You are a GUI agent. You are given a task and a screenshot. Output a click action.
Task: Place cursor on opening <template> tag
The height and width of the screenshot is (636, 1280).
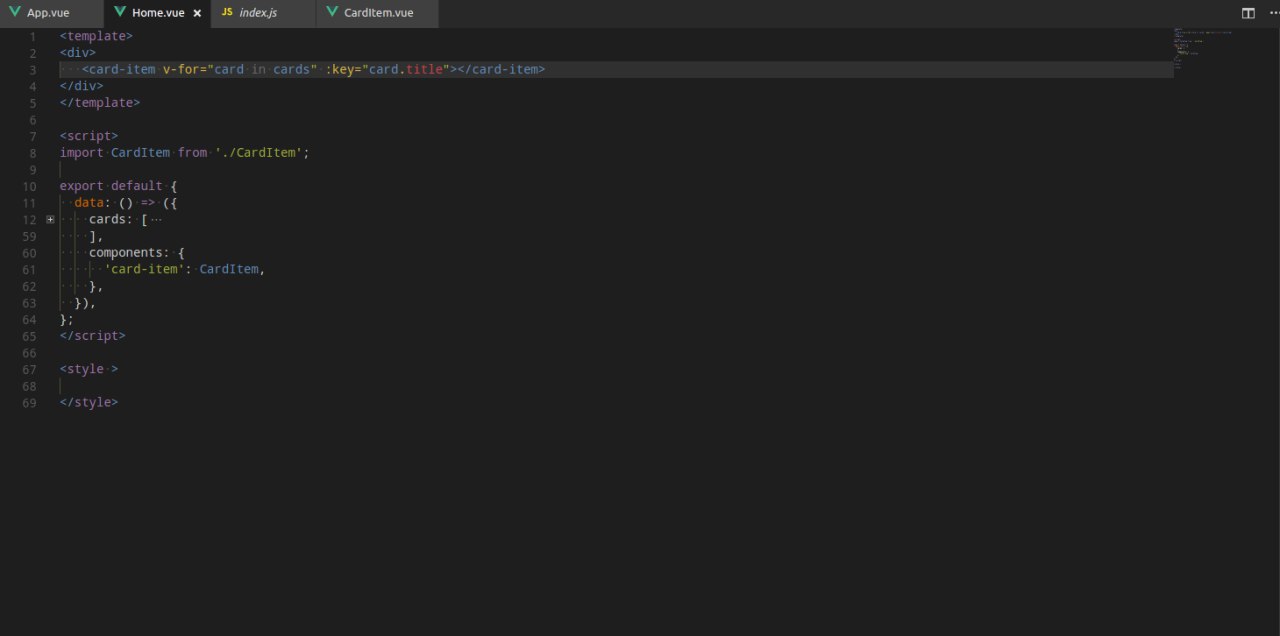[x=96, y=36]
